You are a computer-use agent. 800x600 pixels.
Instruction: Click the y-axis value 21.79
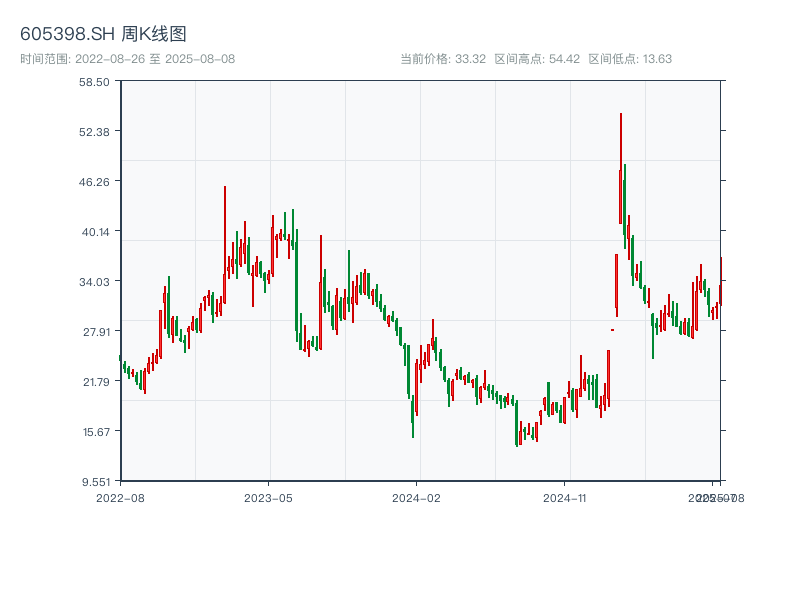pos(96,382)
